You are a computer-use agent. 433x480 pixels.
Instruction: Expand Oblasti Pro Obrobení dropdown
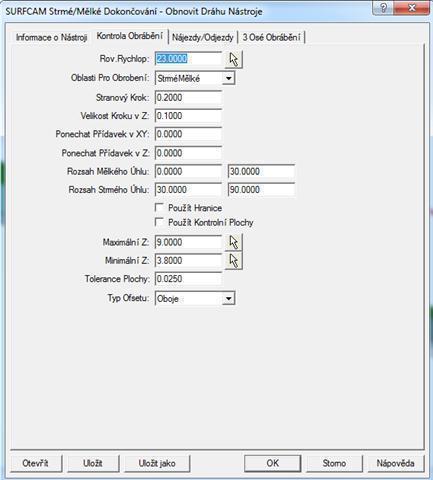coord(228,79)
